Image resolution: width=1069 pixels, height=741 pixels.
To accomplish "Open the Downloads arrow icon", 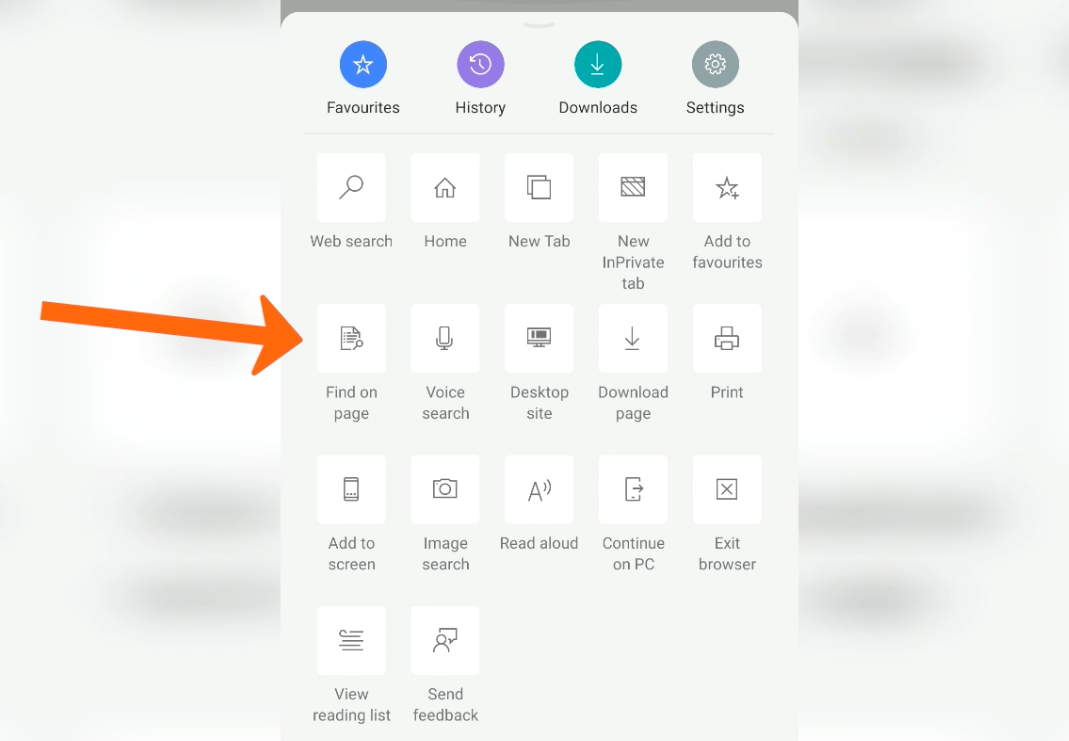I will click(x=598, y=66).
